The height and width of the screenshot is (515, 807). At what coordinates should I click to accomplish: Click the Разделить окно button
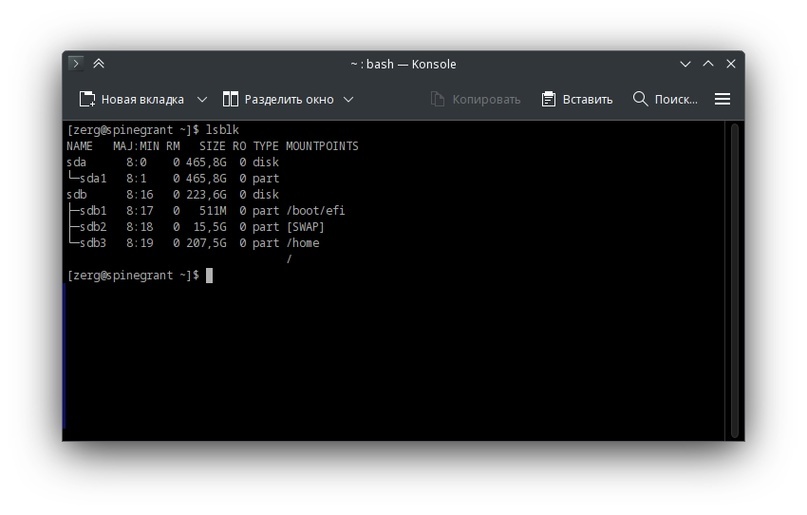[278, 99]
